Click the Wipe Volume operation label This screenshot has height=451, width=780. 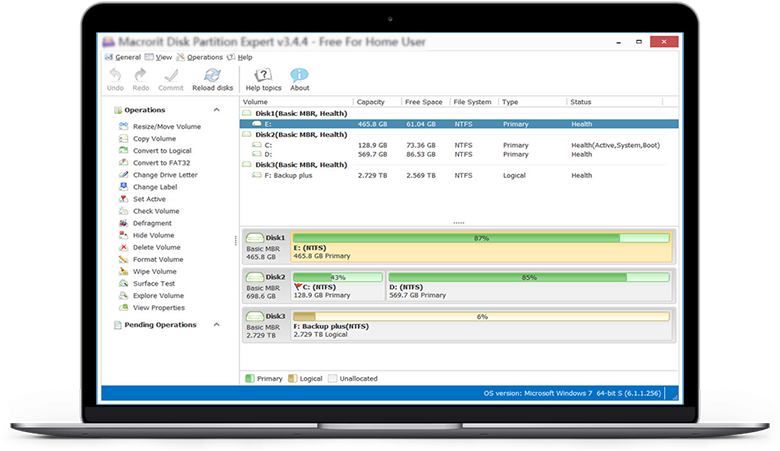(x=155, y=271)
